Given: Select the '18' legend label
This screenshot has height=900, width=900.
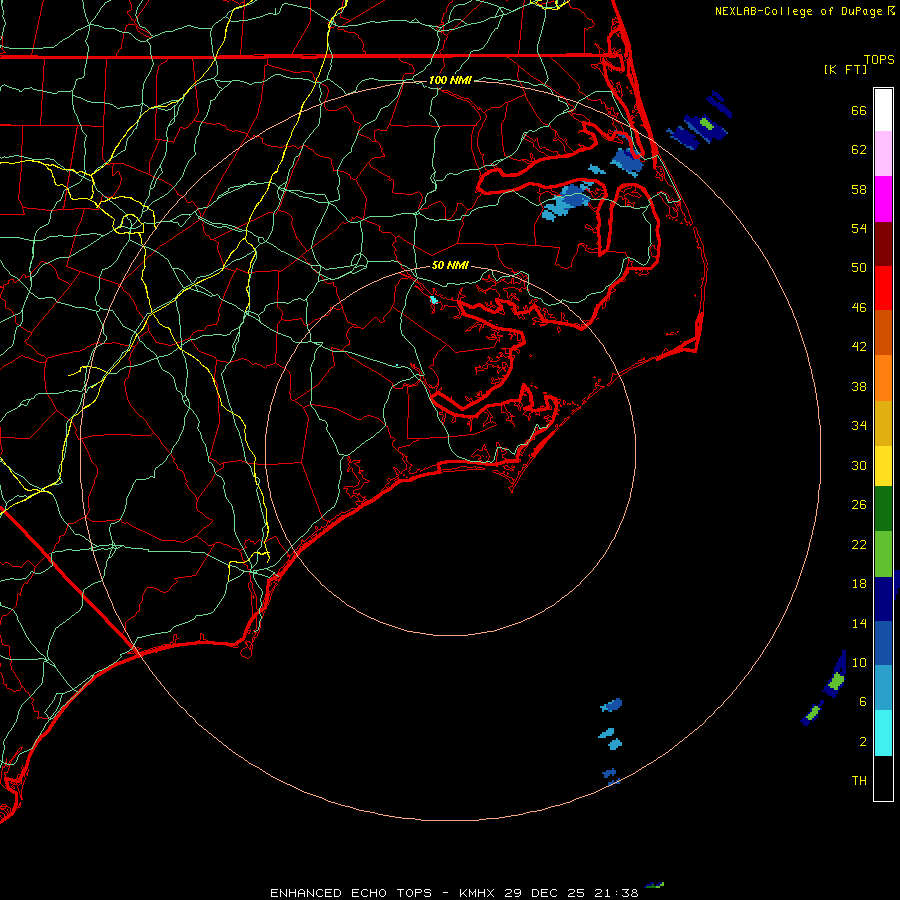Looking at the screenshot, I should point(859,584).
